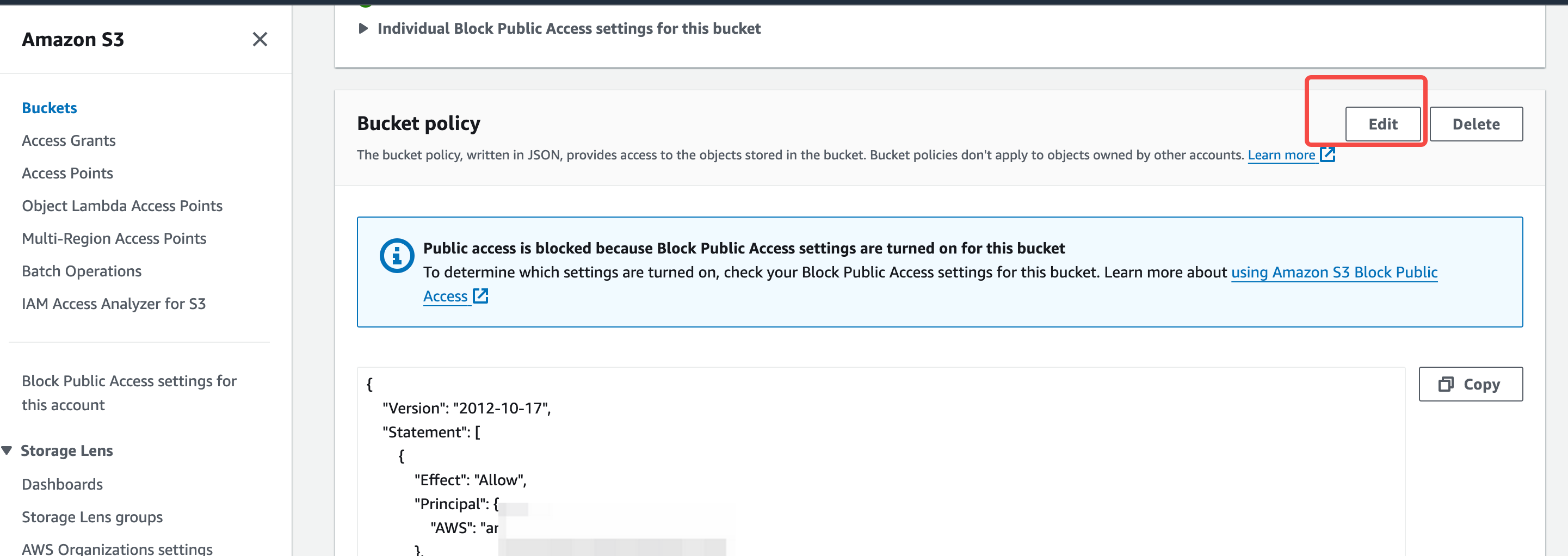Go to Buckets in the sidebar
The height and width of the screenshot is (556, 1568).
50,108
